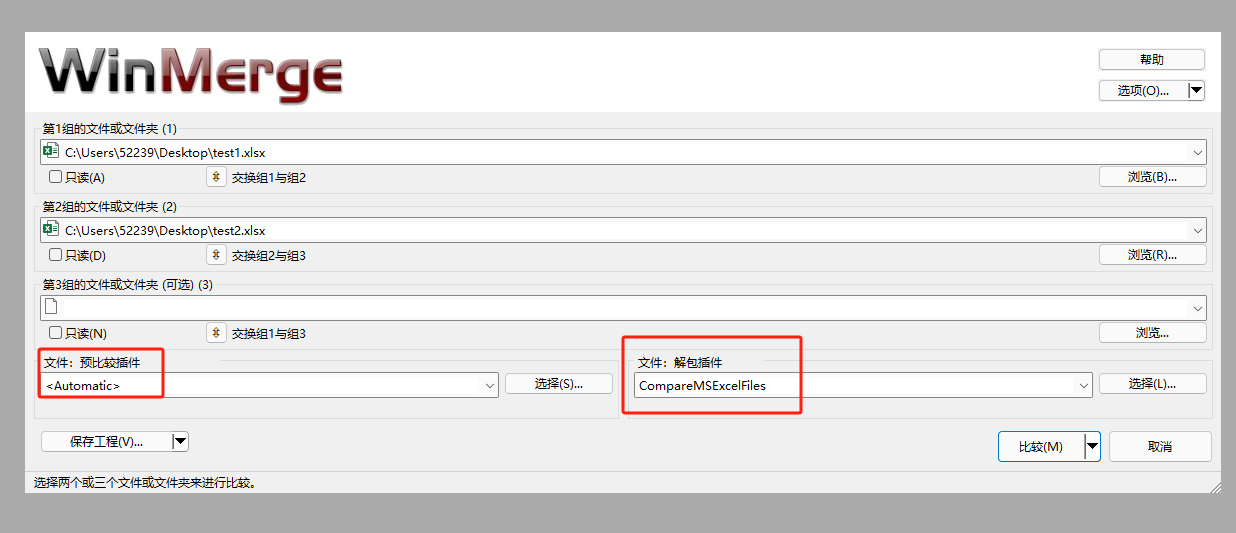Screen dimensions: 1236x533
Task: Click the 第2组的文件或文件夹 (2) label
Action: click(x=109, y=207)
